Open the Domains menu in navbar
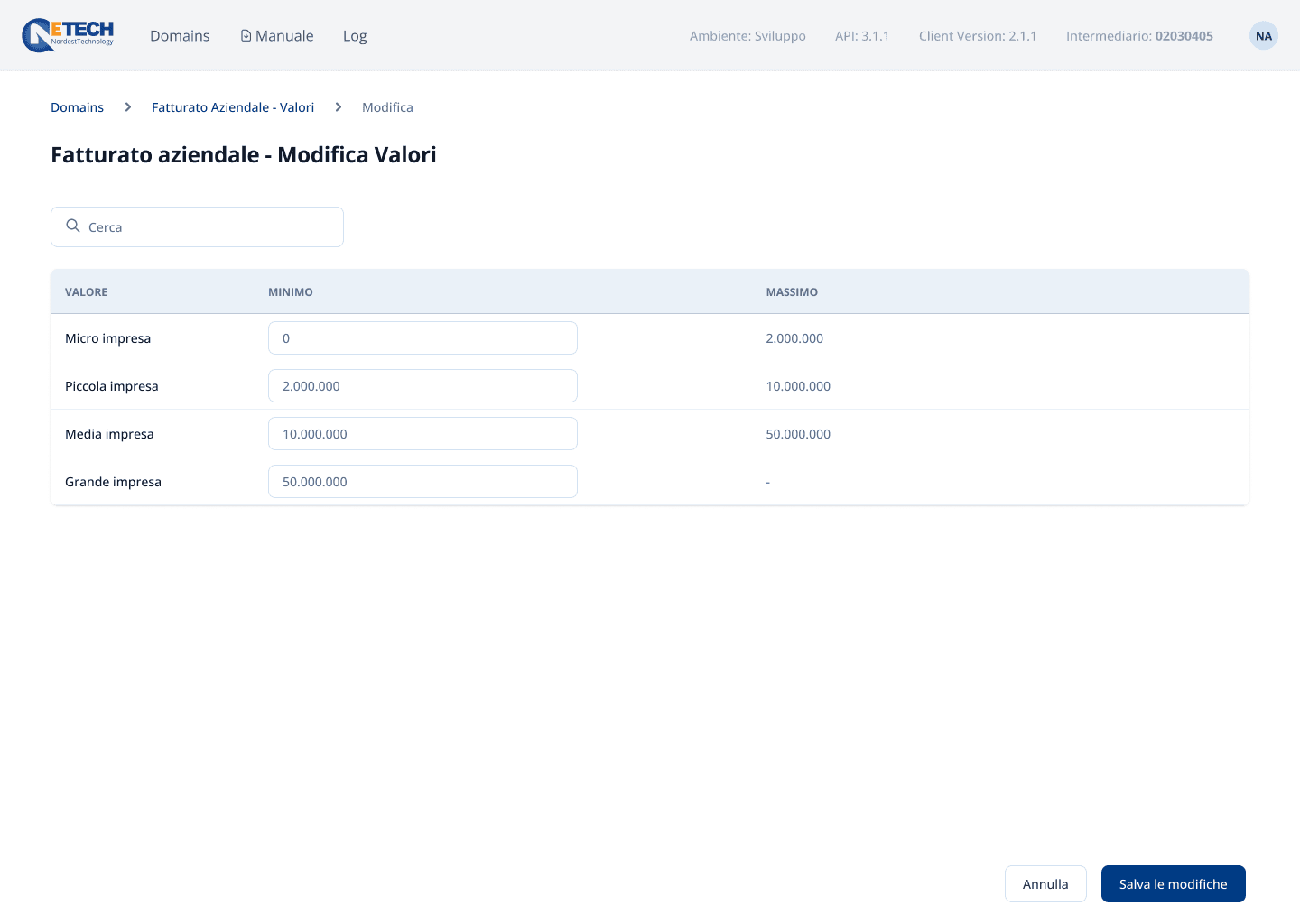 180,36
